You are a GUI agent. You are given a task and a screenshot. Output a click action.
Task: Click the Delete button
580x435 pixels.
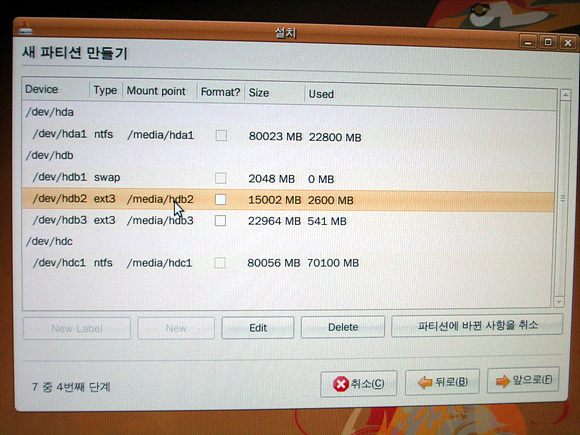coord(343,327)
